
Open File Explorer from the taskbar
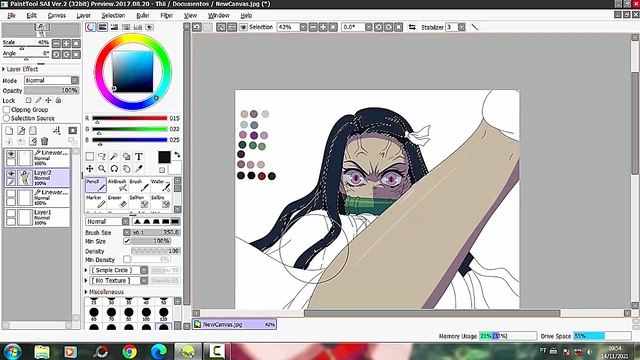(42, 351)
